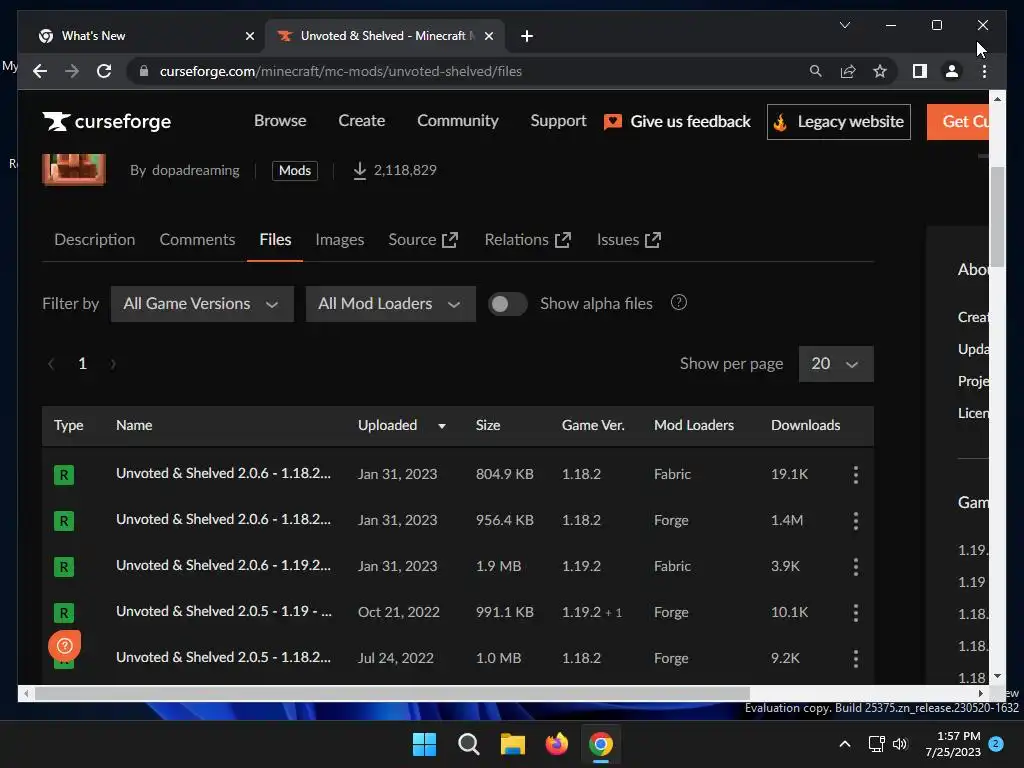Open options for 2.0.6 Fabric 1.18.2 file
Viewport: 1024px width, 768px height.
click(856, 474)
